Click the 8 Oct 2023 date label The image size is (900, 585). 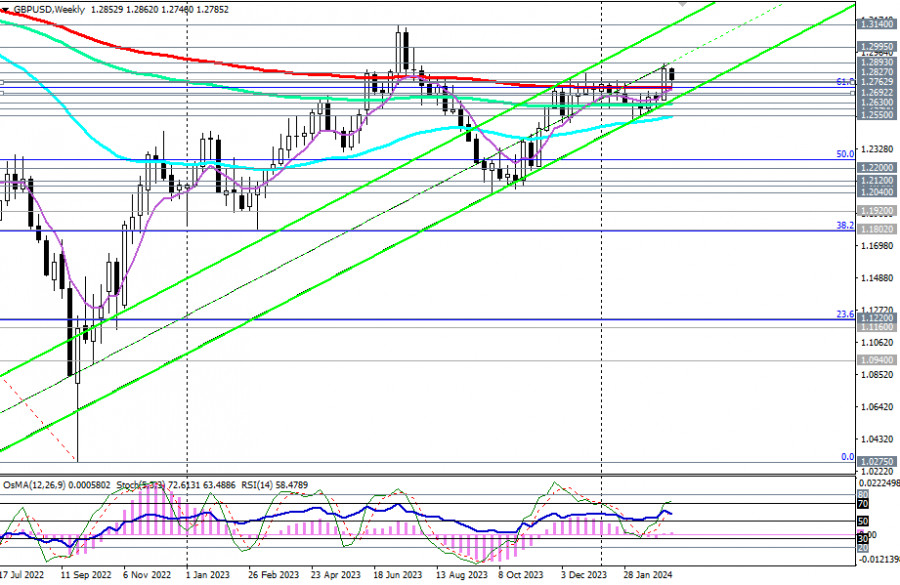tap(521, 575)
